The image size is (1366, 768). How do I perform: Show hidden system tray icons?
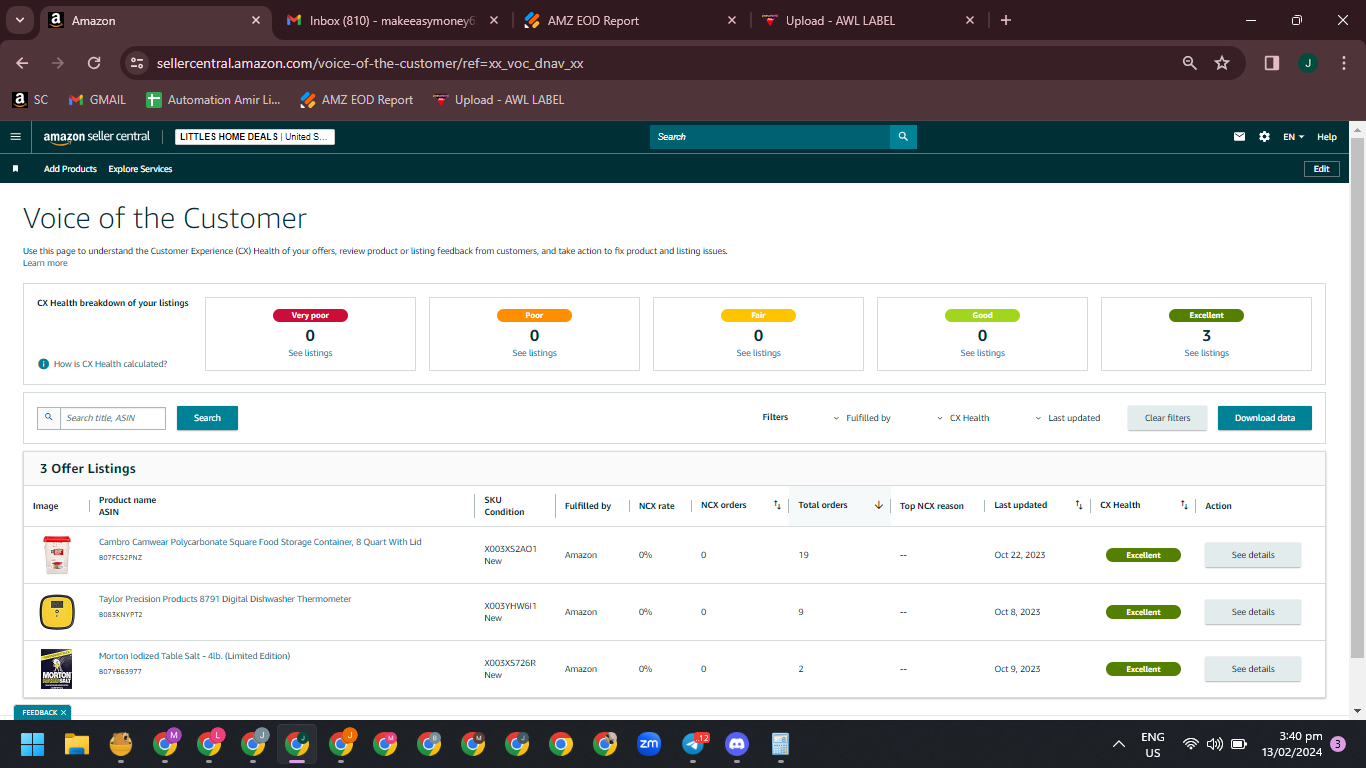click(x=1119, y=744)
